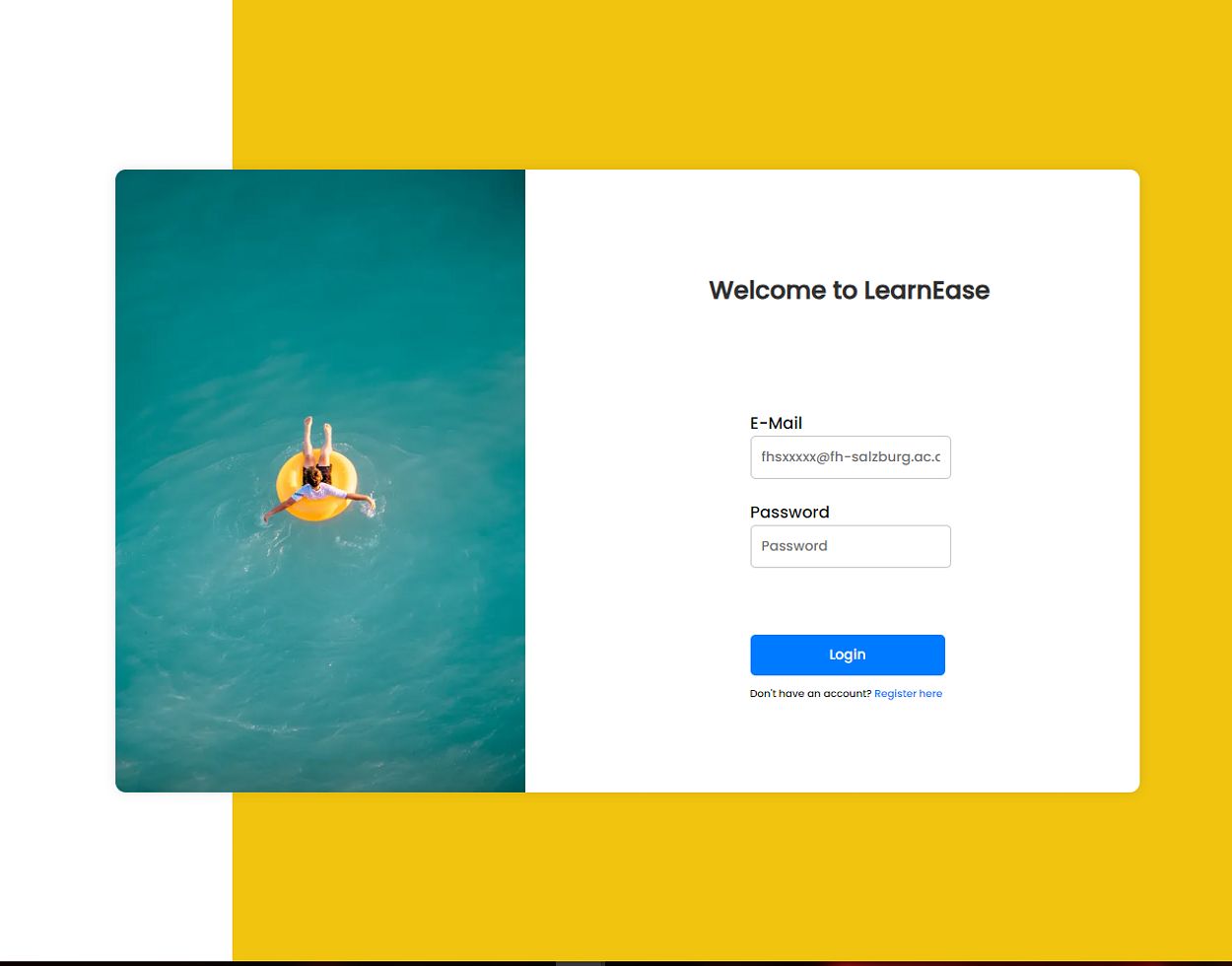Click the E-Mail input field

coord(850,457)
